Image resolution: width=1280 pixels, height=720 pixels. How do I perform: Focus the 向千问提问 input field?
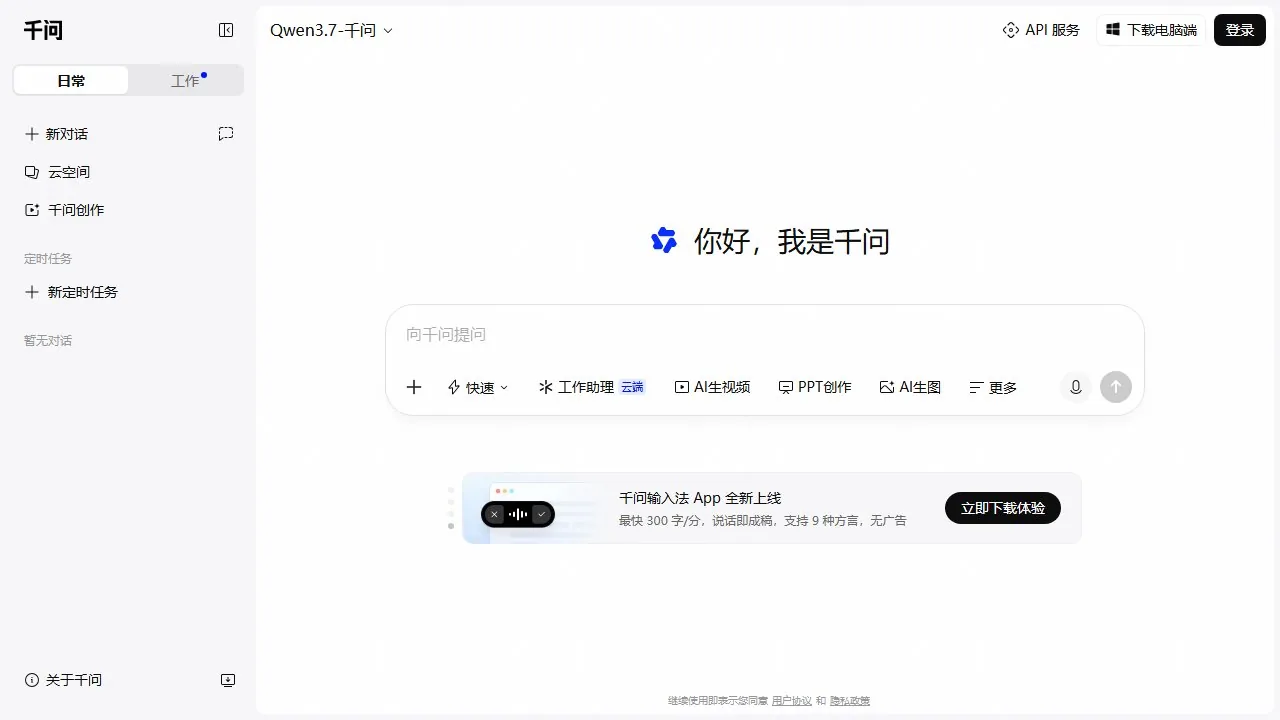coord(764,334)
